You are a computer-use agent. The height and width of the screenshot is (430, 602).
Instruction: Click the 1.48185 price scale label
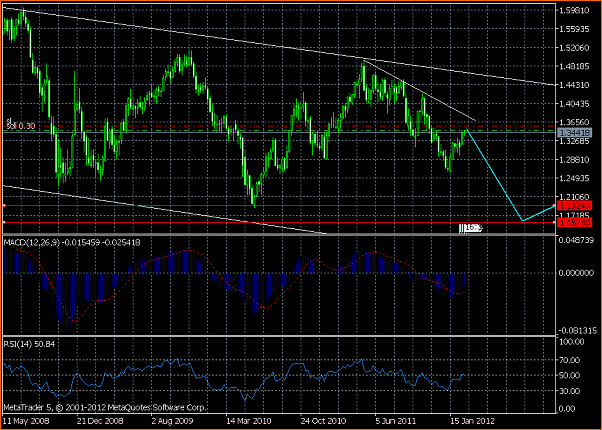574,66
